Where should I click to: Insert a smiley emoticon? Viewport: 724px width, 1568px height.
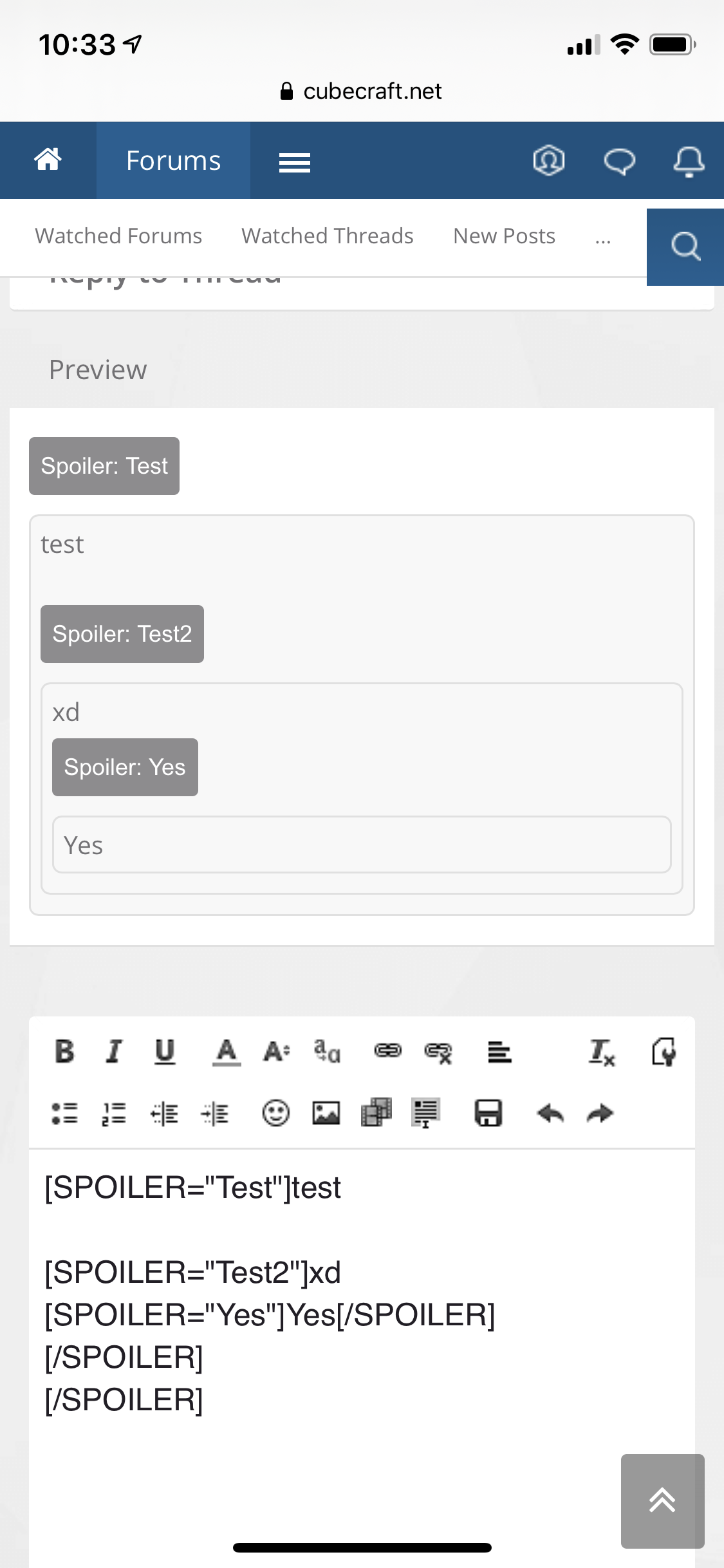[275, 1113]
